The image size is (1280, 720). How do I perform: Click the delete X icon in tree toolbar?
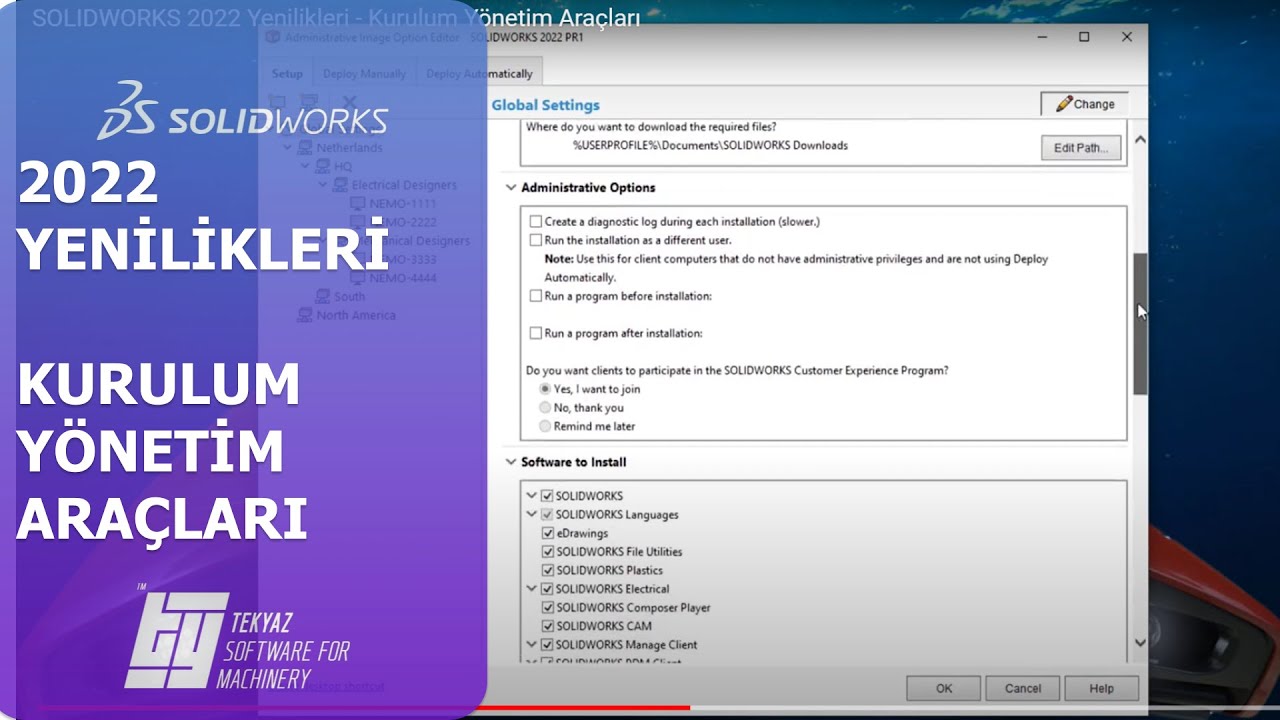349,101
